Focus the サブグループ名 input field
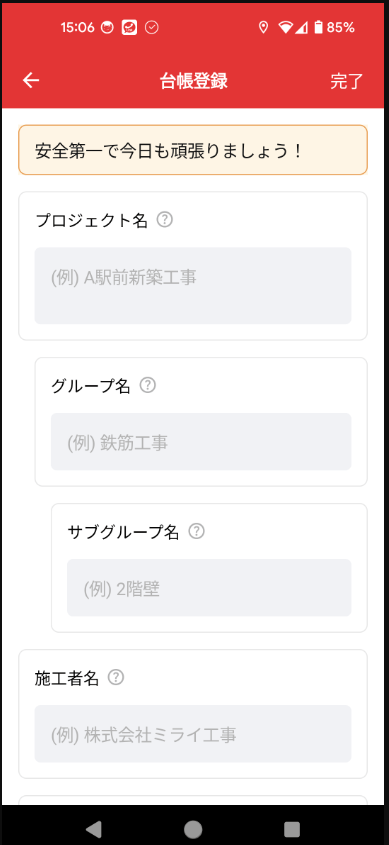The height and width of the screenshot is (845, 389). 209,587
